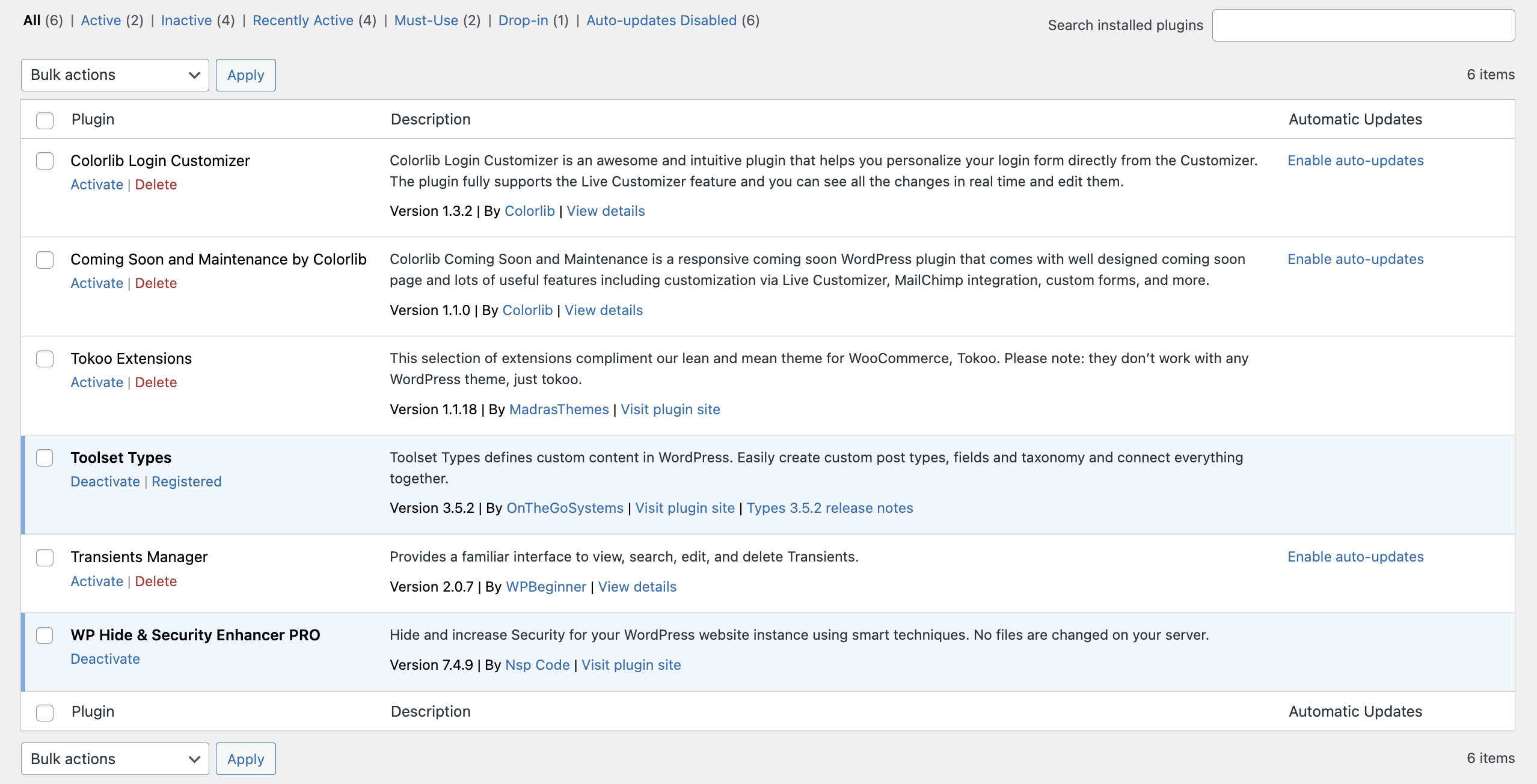Enable auto-updates for Transients Manager
Image resolution: width=1537 pixels, height=784 pixels.
click(x=1355, y=557)
